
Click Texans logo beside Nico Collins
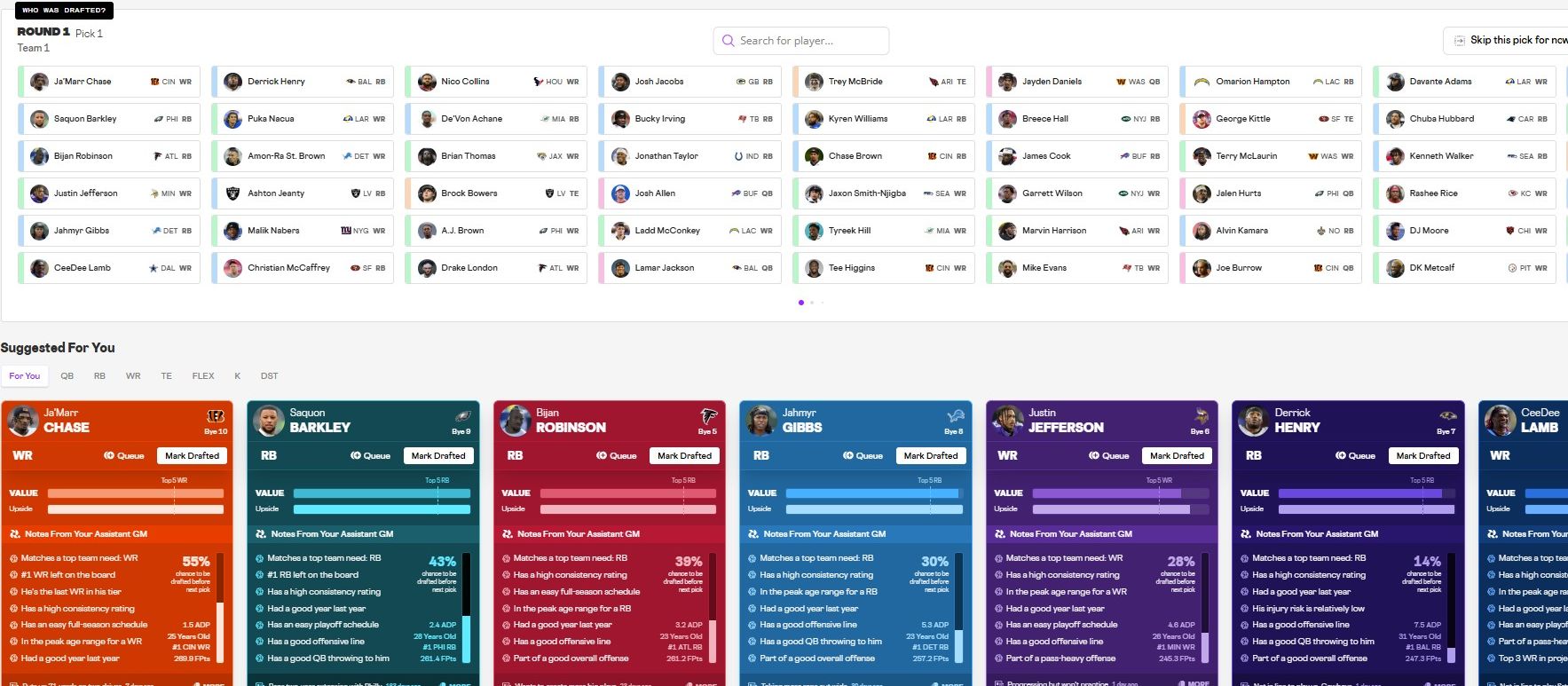pyautogui.click(x=539, y=82)
